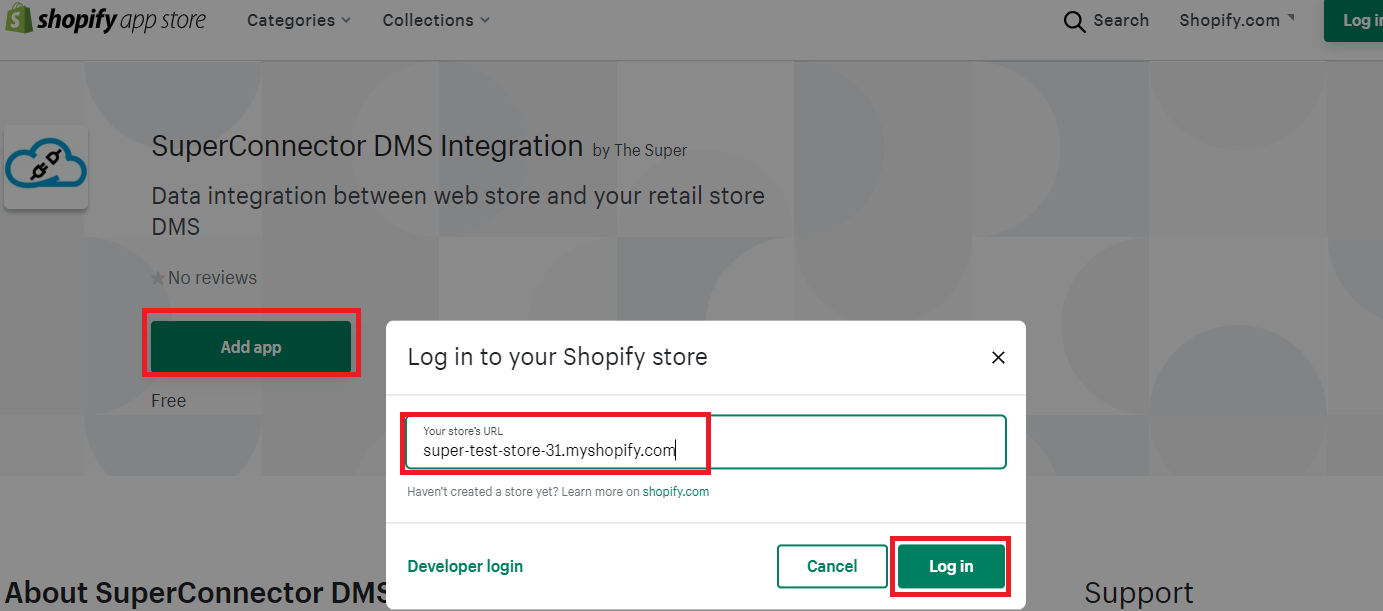Click the store URL input field
Screen dimensions: 1383x611
706,441
